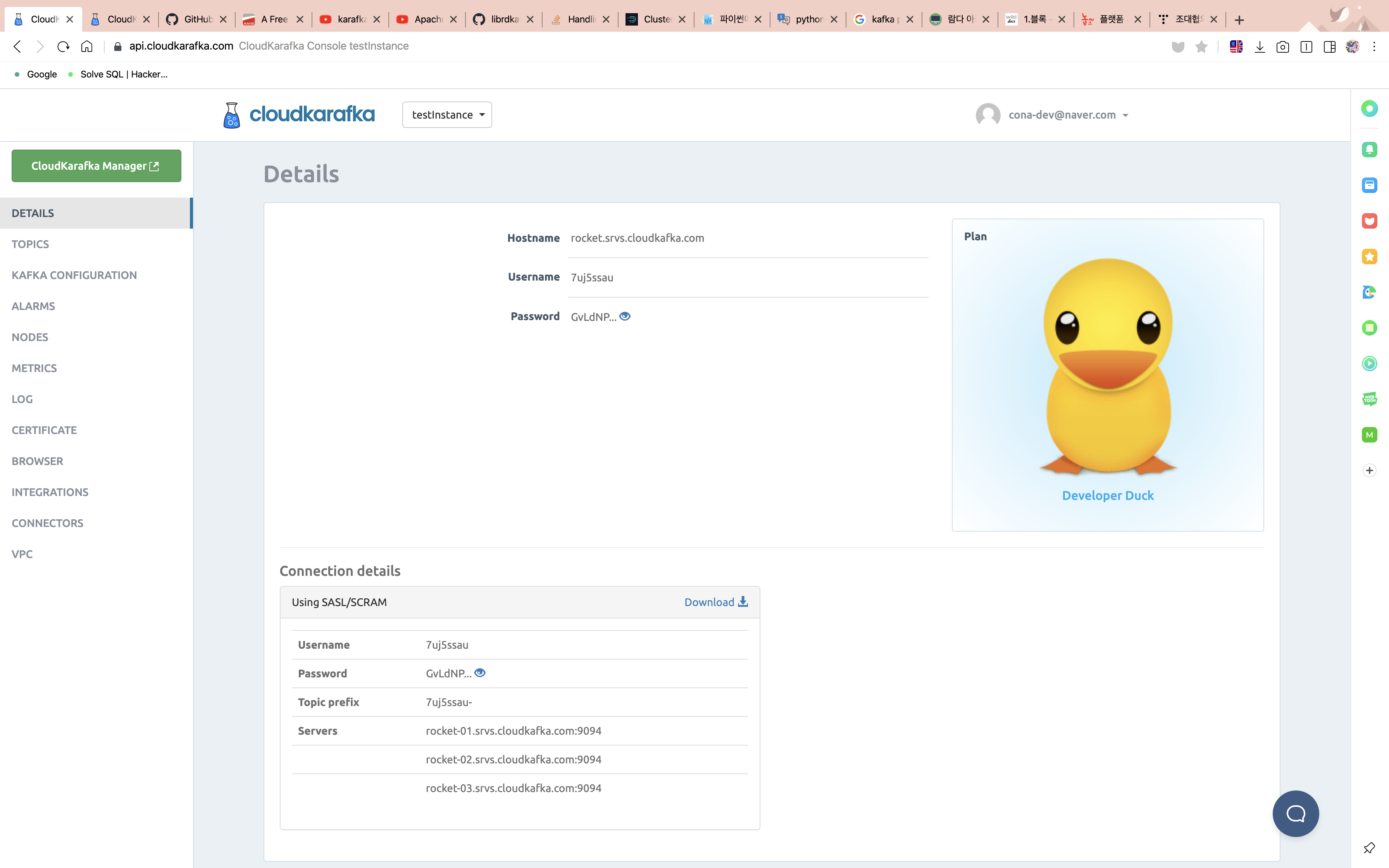Click the cloudkarafka flask logo
This screenshot has width=1389, height=868.
point(231,115)
